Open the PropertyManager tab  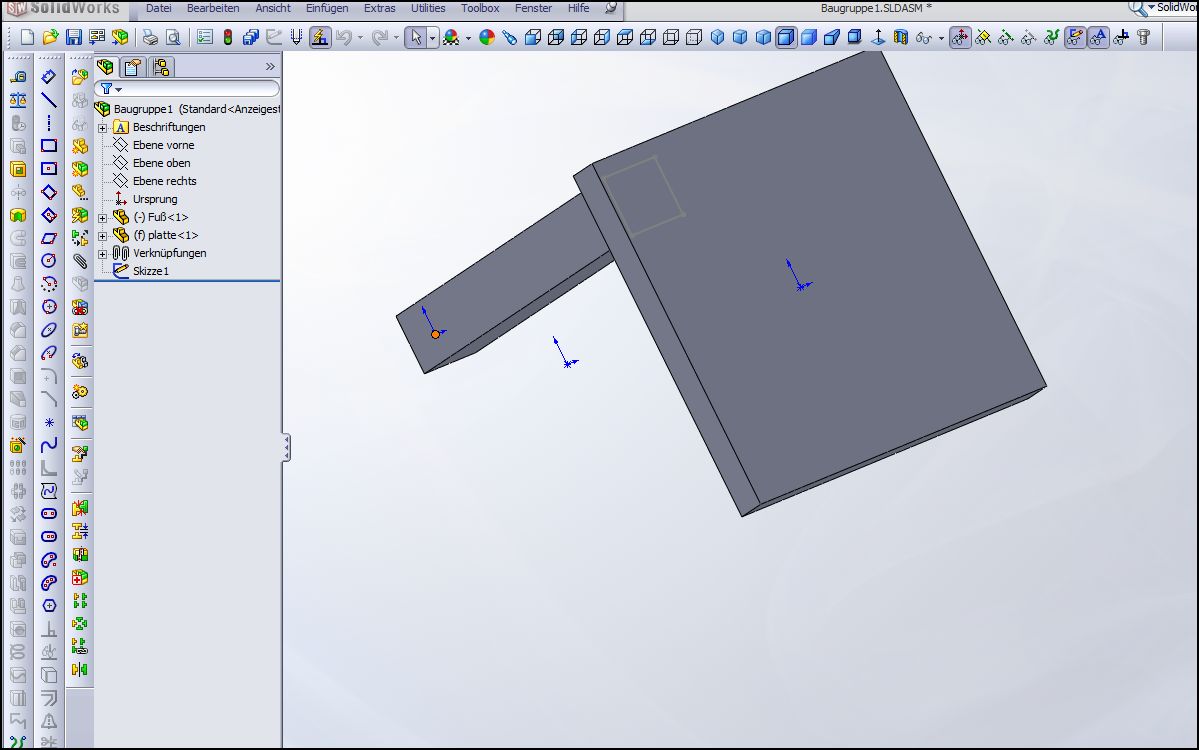133,67
